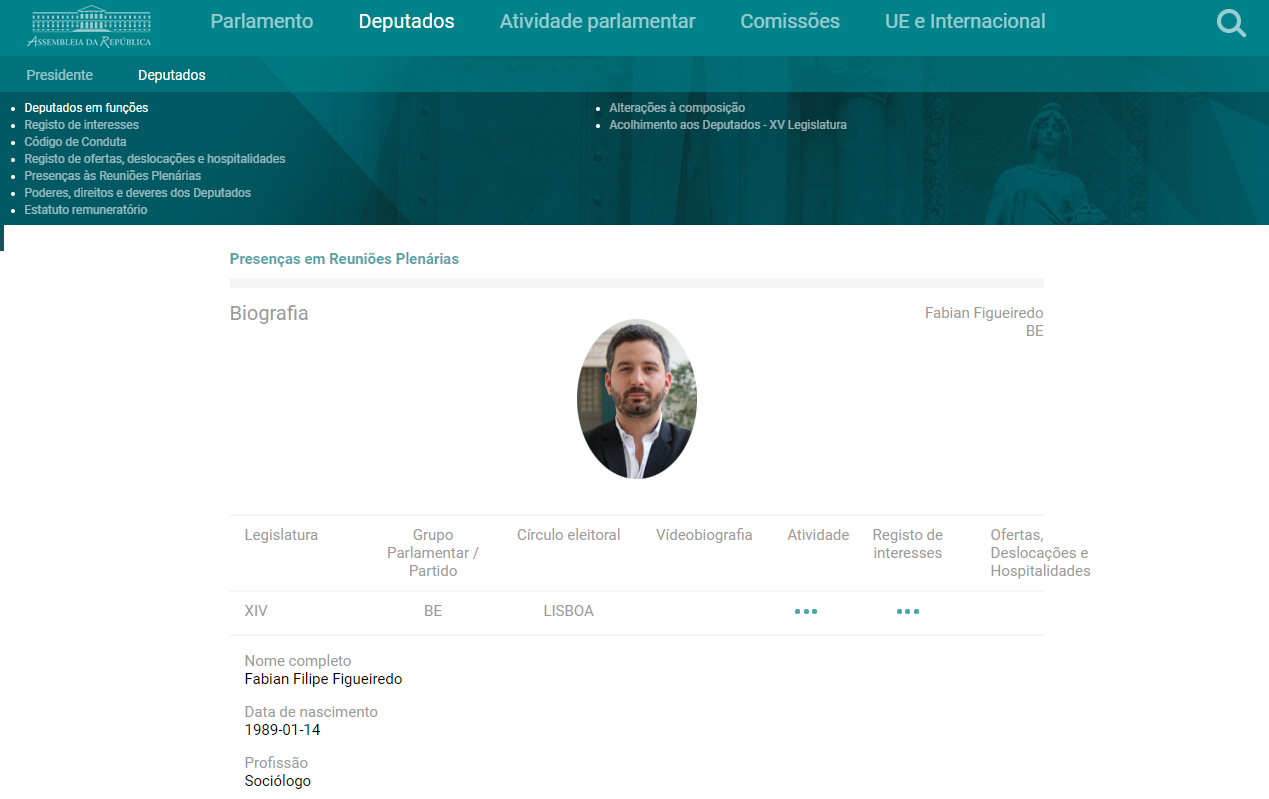
Task: Select the Deputados main menu item
Action: click(406, 21)
